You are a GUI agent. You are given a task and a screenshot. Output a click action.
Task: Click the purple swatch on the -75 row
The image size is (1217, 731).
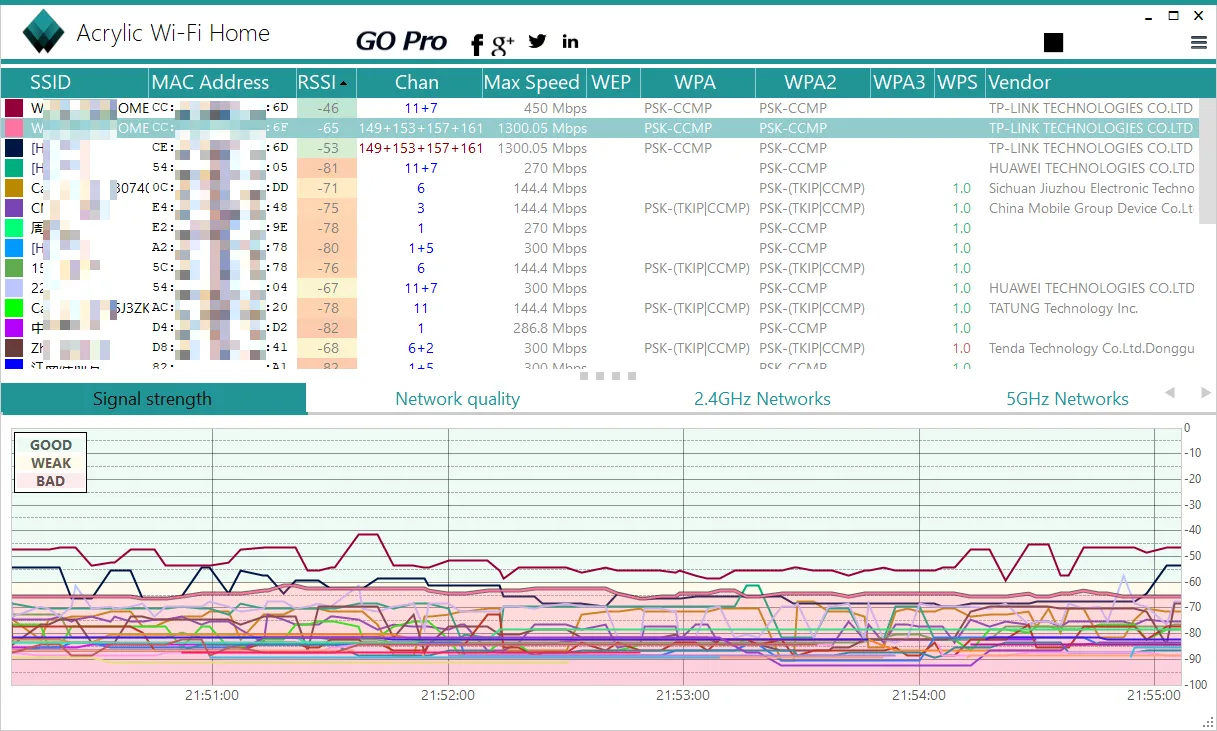(x=13, y=208)
